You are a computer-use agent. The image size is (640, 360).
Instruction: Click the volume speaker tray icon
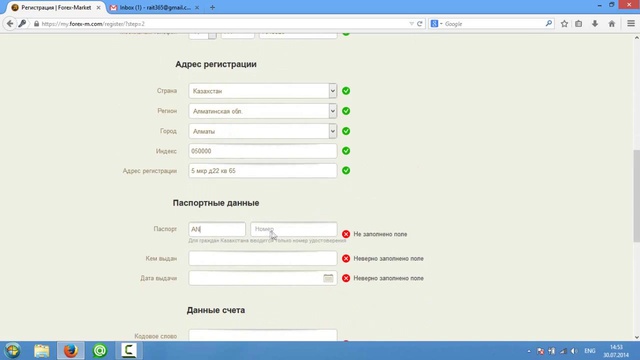click(x=574, y=351)
